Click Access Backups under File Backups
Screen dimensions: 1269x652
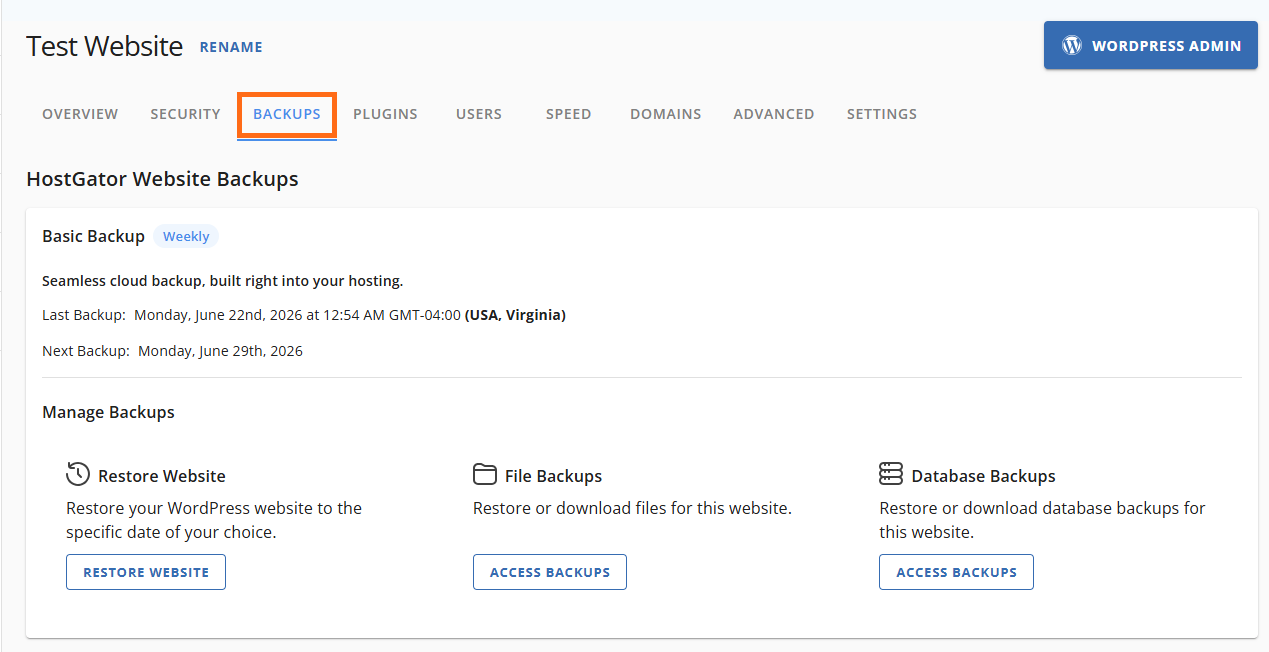tap(550, 572)
